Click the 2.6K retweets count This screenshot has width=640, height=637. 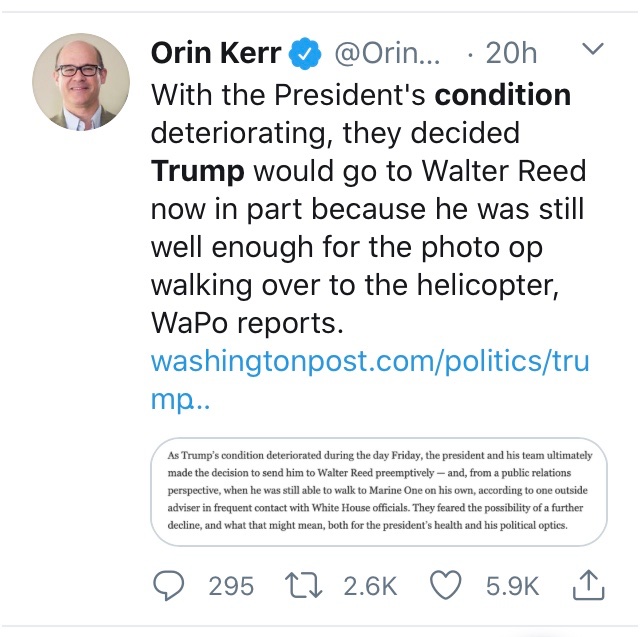(x=371, y=585)
